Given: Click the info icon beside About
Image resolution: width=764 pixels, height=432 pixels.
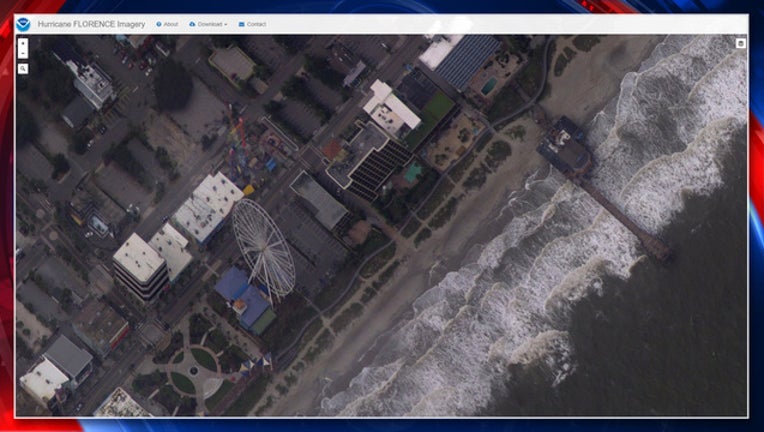Looking at the screenshot, I should (159, 24).
